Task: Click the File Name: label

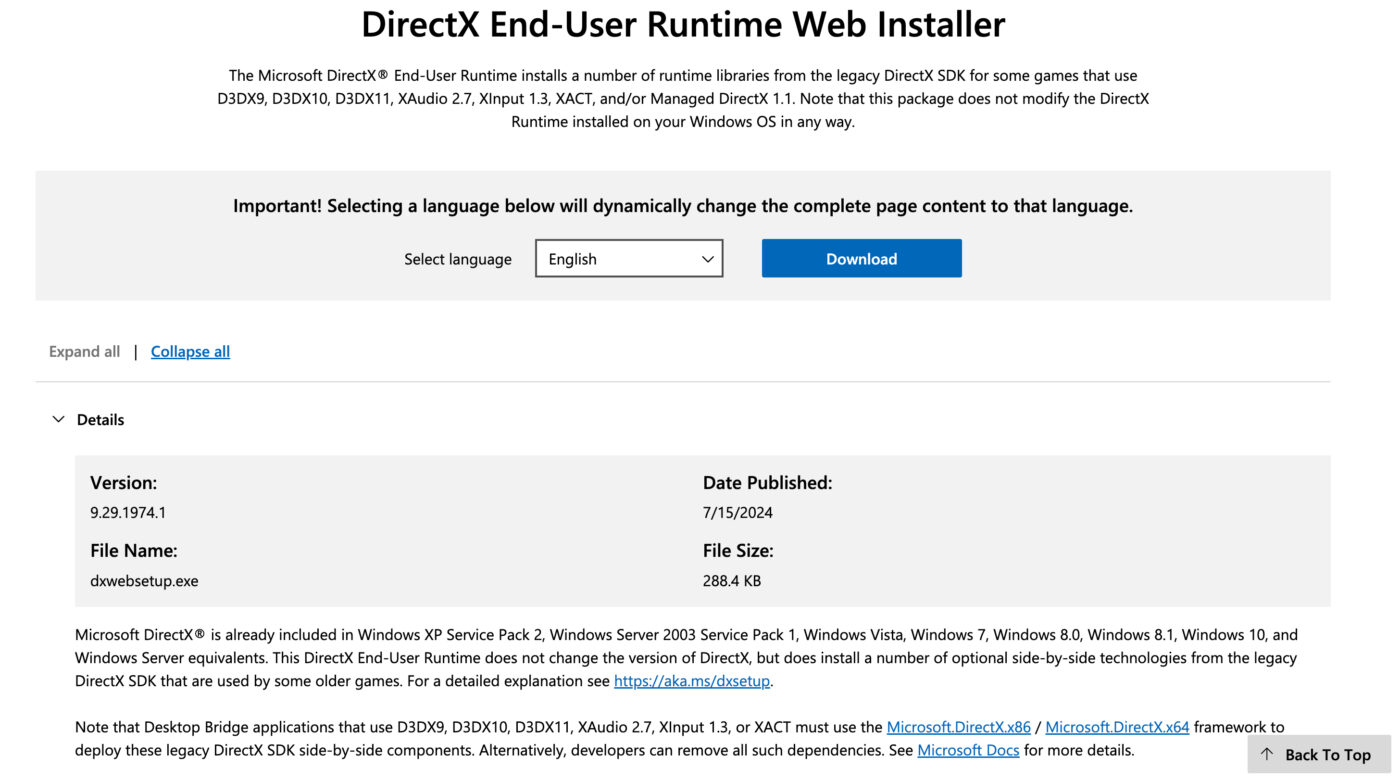Action: [x=133, y=551]
